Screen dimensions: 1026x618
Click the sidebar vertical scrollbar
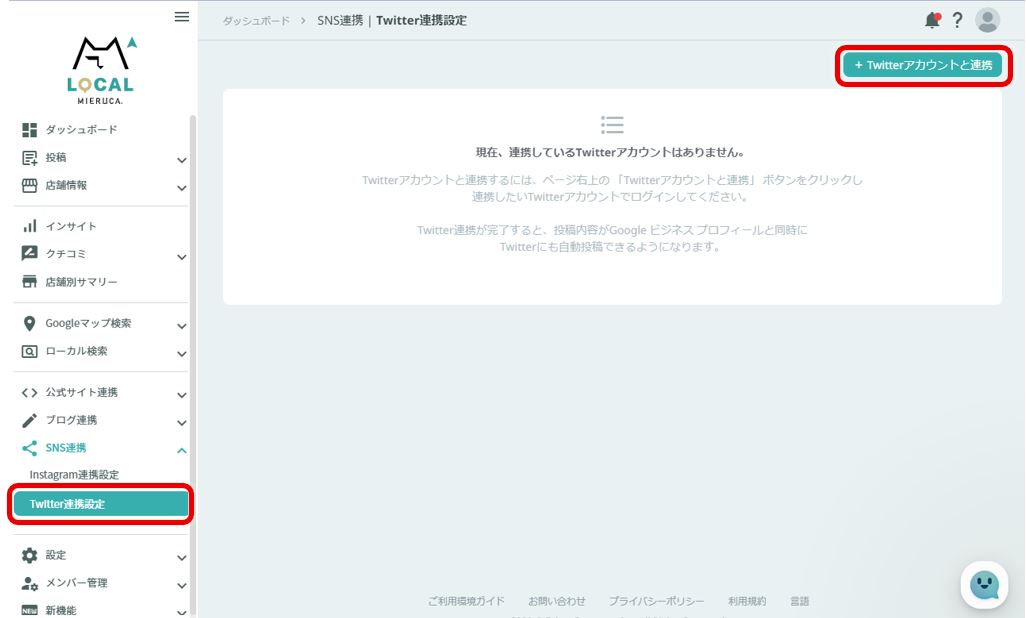click(192, 367)
